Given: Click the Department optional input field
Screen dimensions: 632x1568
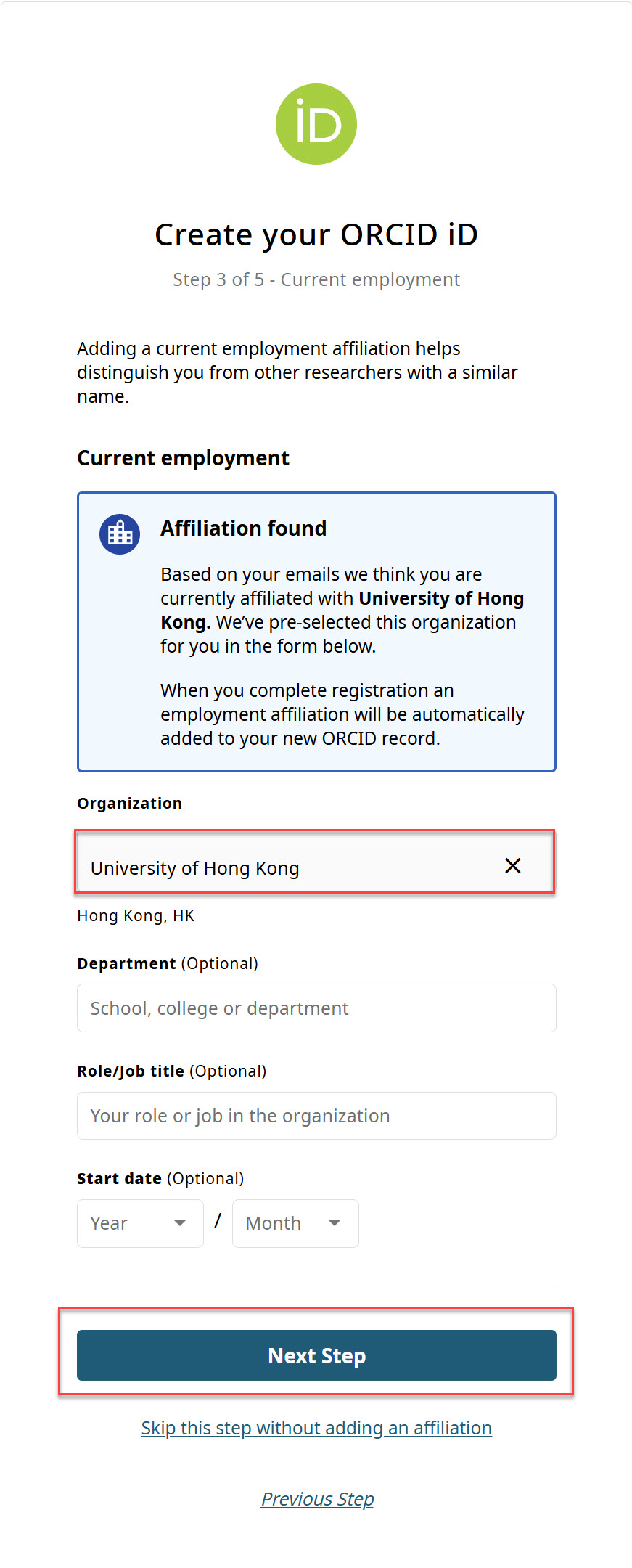Looking at the screenshot, I should point(316,1008).
